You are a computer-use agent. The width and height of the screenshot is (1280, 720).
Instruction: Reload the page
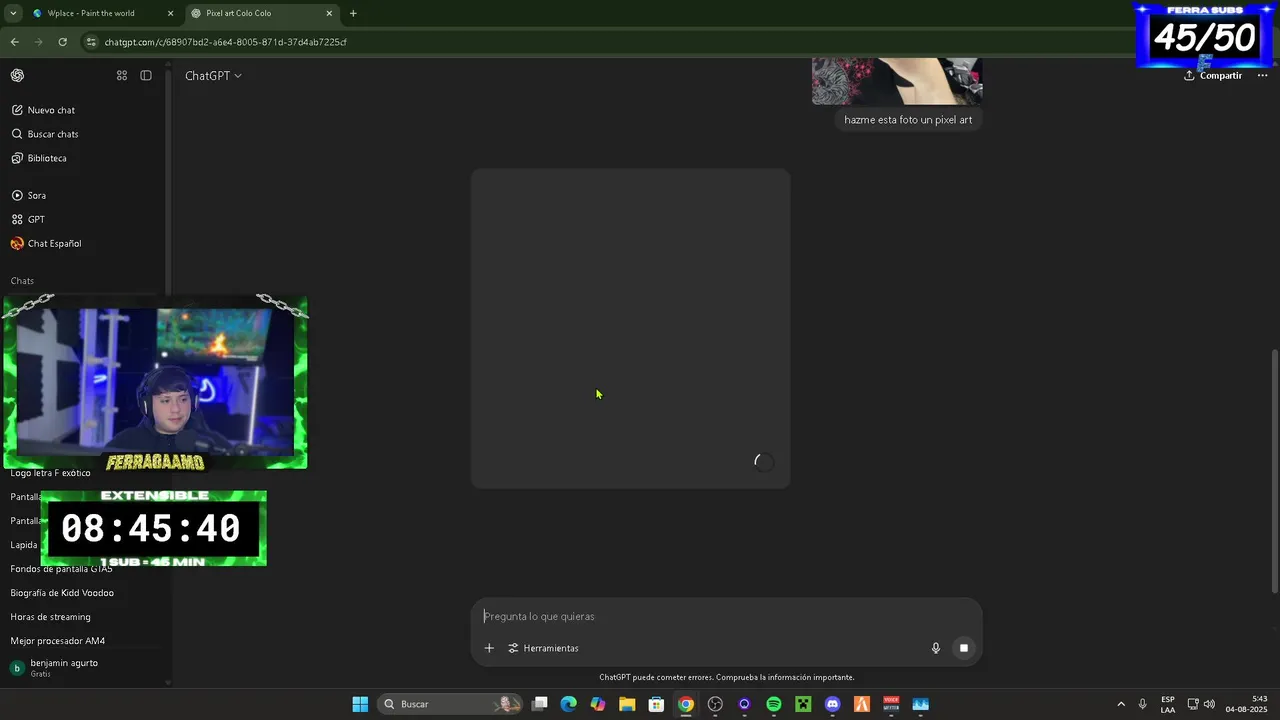tap(63, 42)
